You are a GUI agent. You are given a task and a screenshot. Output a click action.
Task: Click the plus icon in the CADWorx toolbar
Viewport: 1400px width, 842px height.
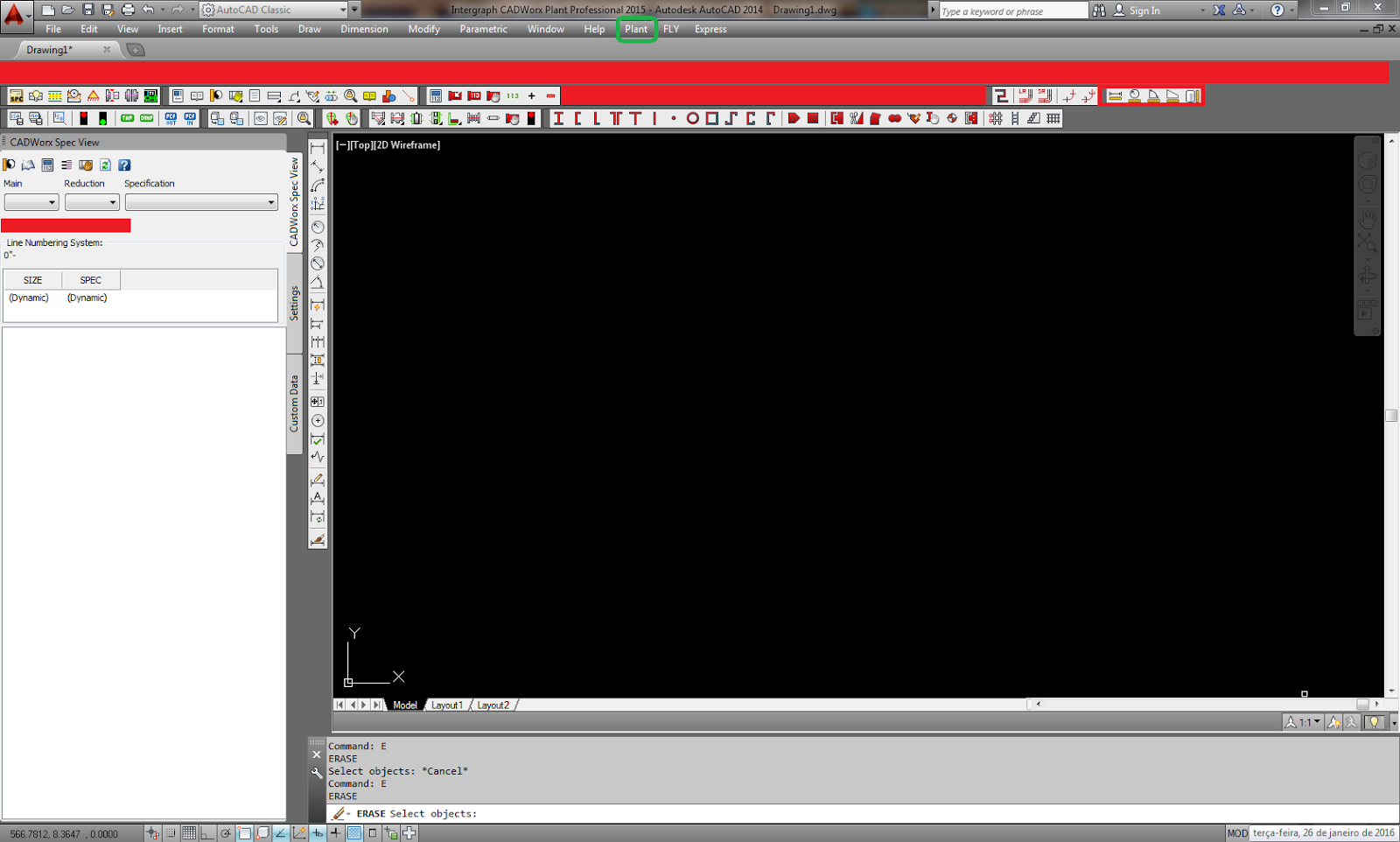531,95
